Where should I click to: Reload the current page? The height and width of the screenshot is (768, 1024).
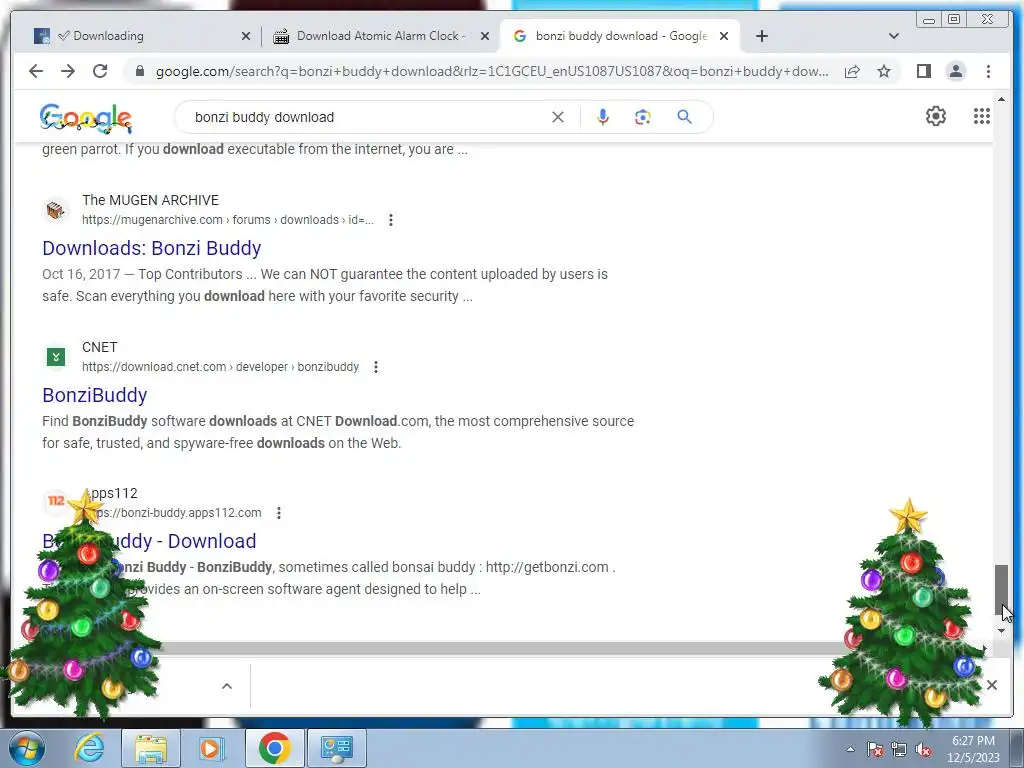click(100, 71)
